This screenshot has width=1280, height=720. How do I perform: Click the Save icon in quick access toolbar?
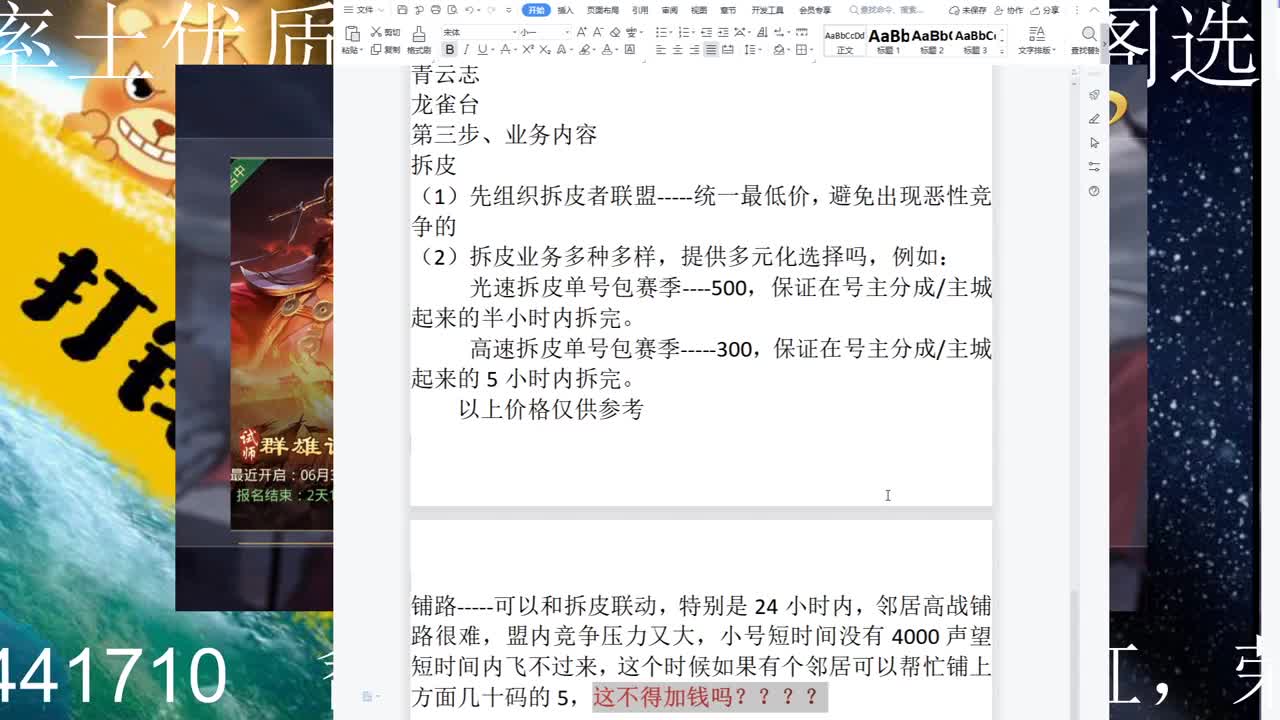click(x=402, y=10)
